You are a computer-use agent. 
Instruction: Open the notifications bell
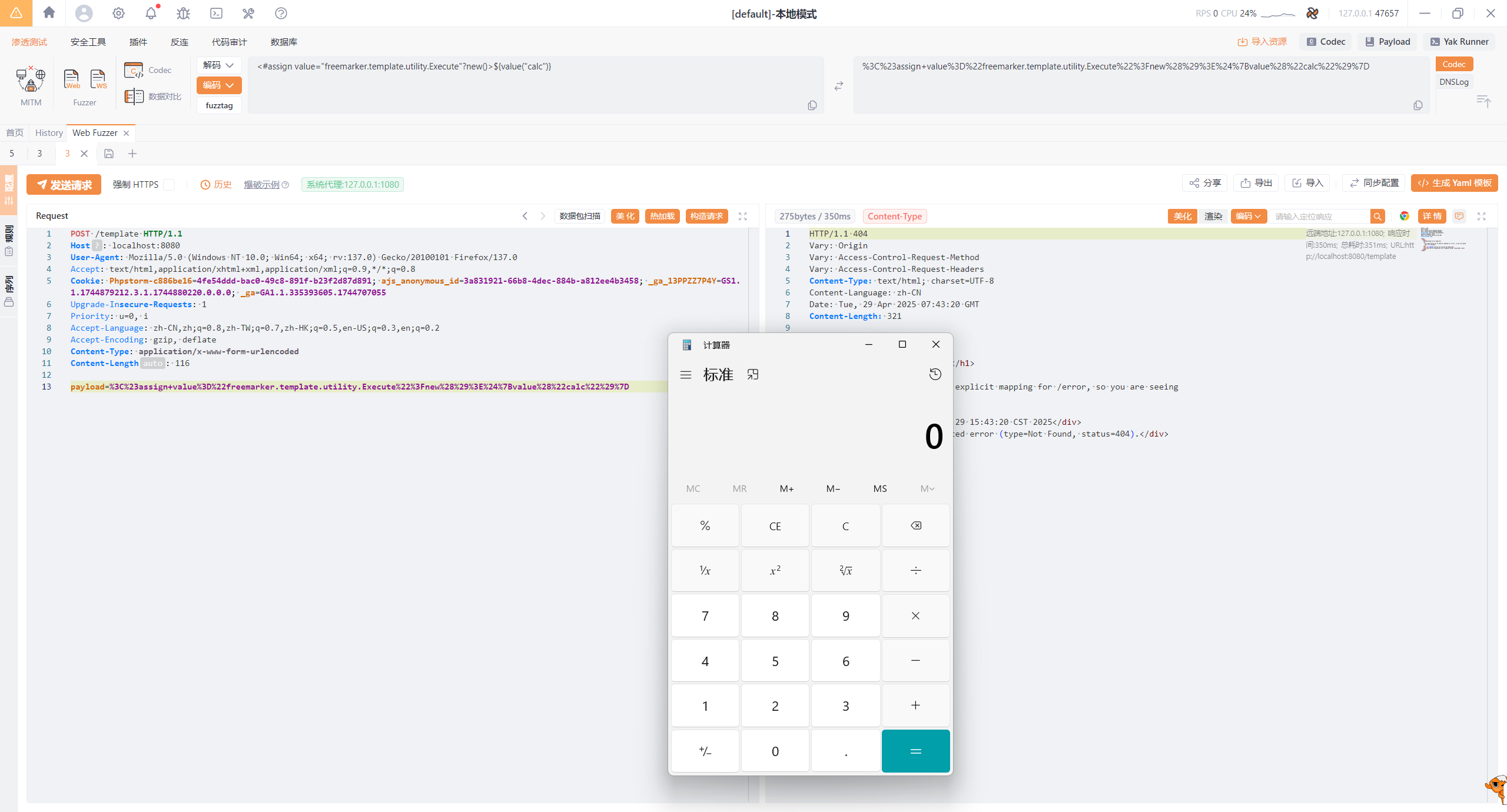[151, 13]
